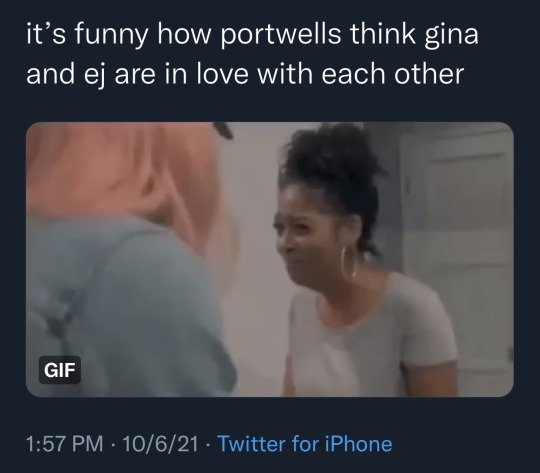
Task: Click the word "portwells" in the tweet
Action: click(281, 34)
